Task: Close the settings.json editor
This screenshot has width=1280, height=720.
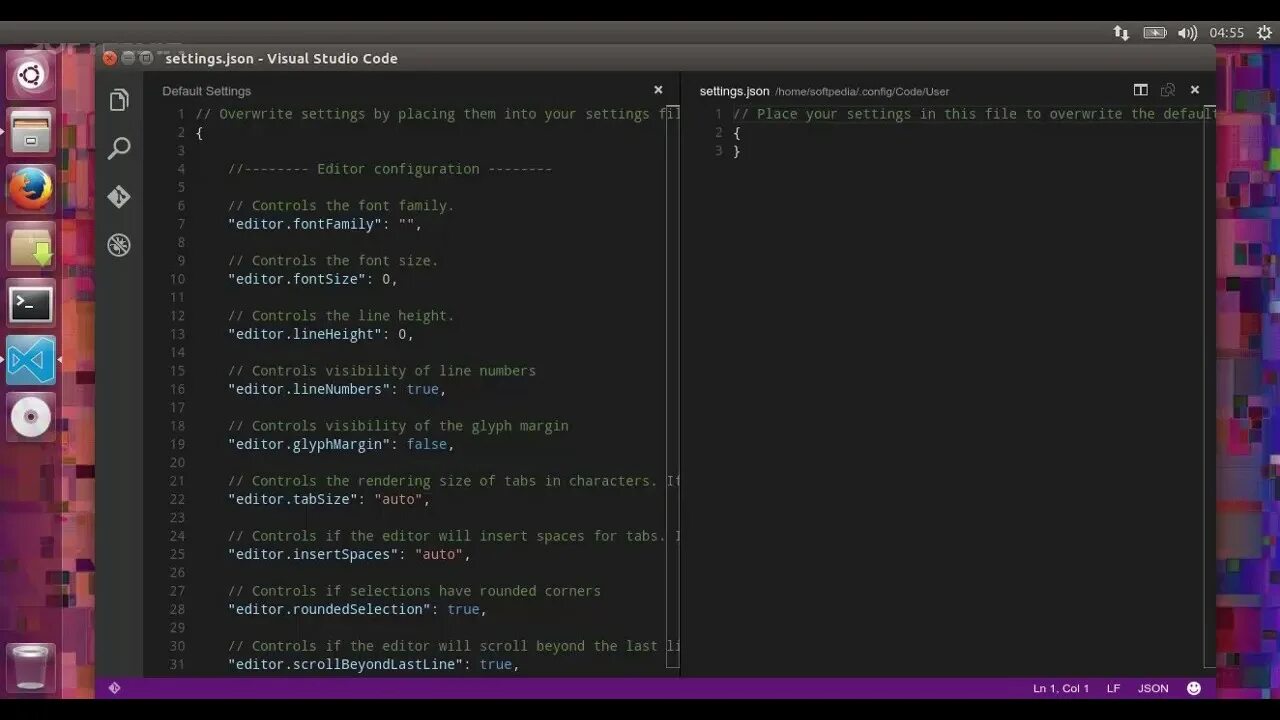Action: point(1194,90)
